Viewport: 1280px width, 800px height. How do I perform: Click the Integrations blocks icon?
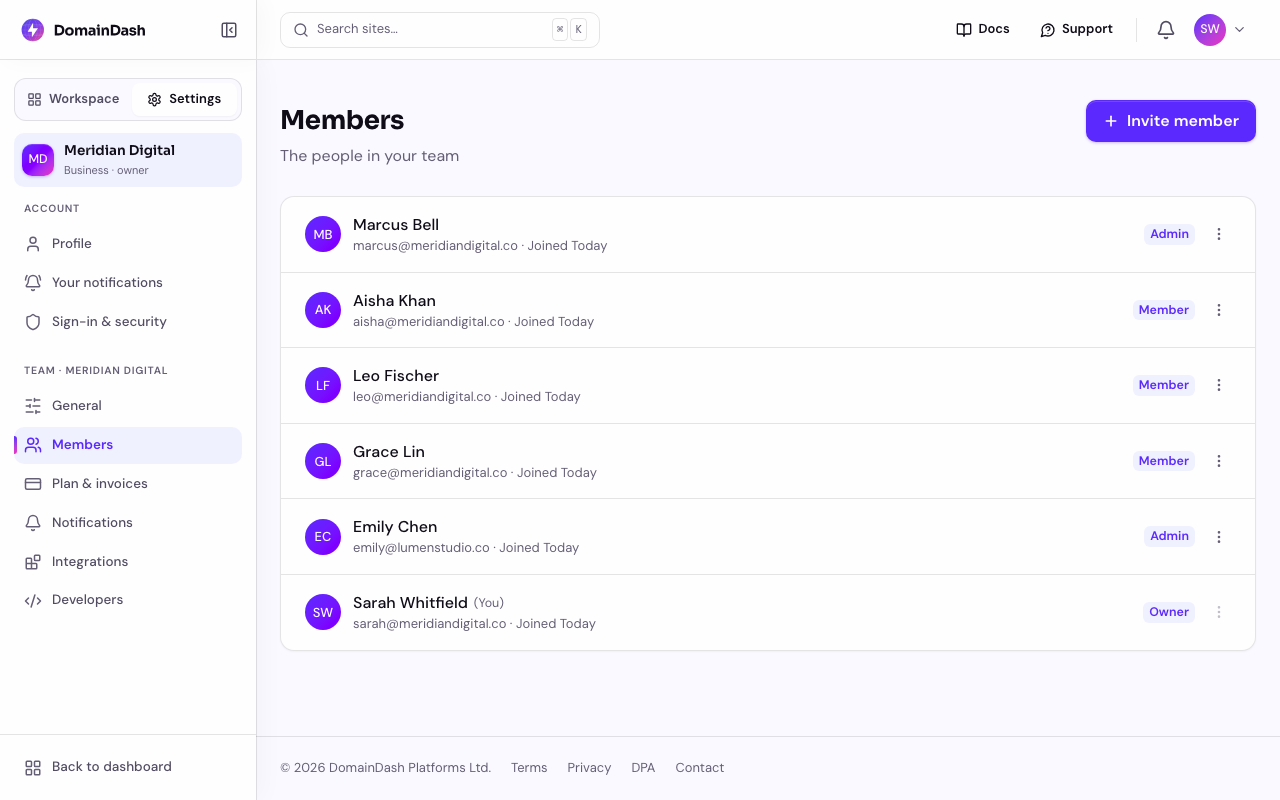(33, 562)
